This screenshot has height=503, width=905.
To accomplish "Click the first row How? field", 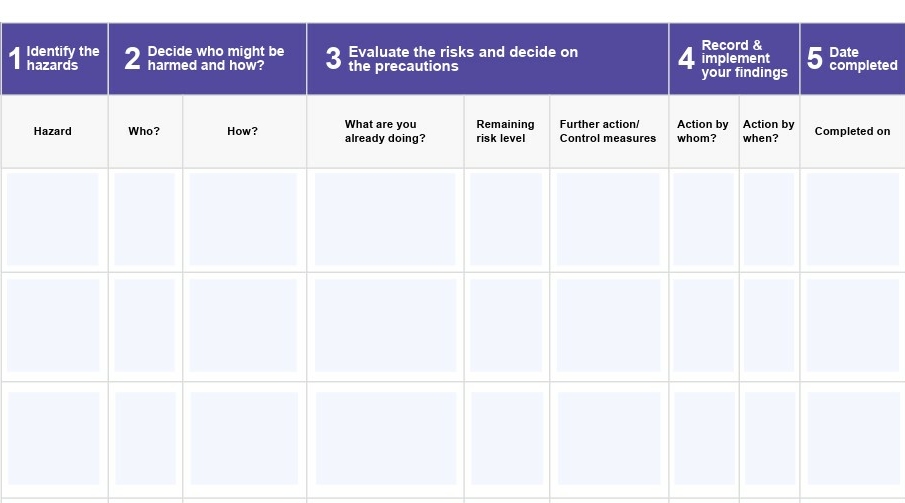I will [243, 219].
